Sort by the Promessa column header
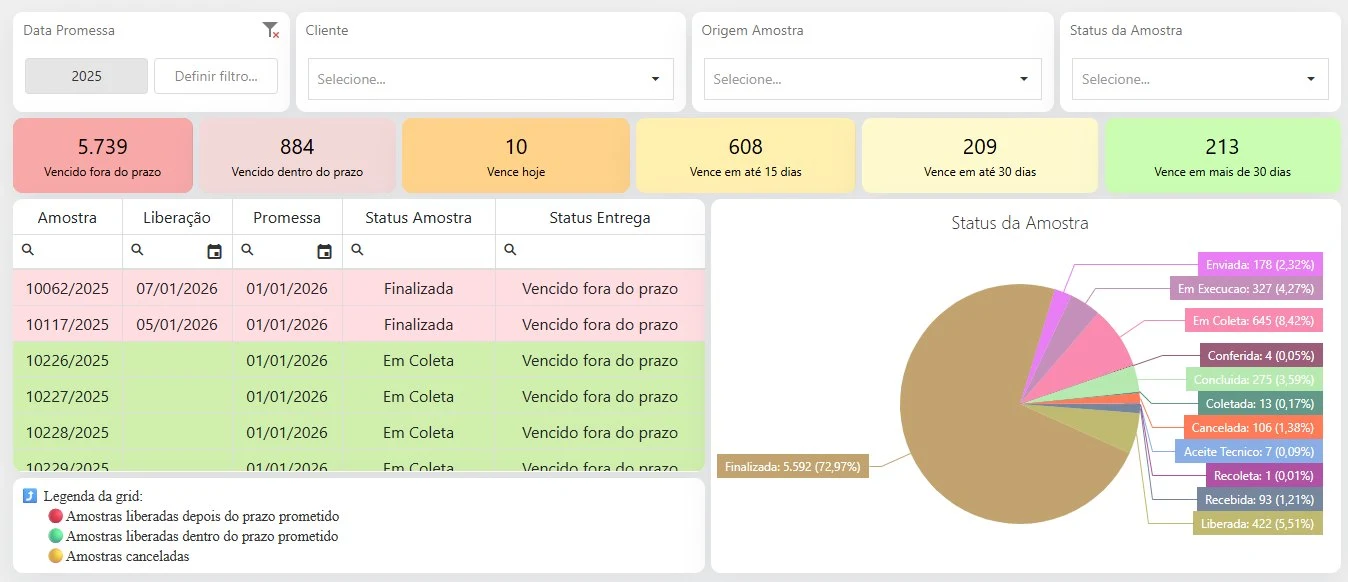 (x=287, y=217)
